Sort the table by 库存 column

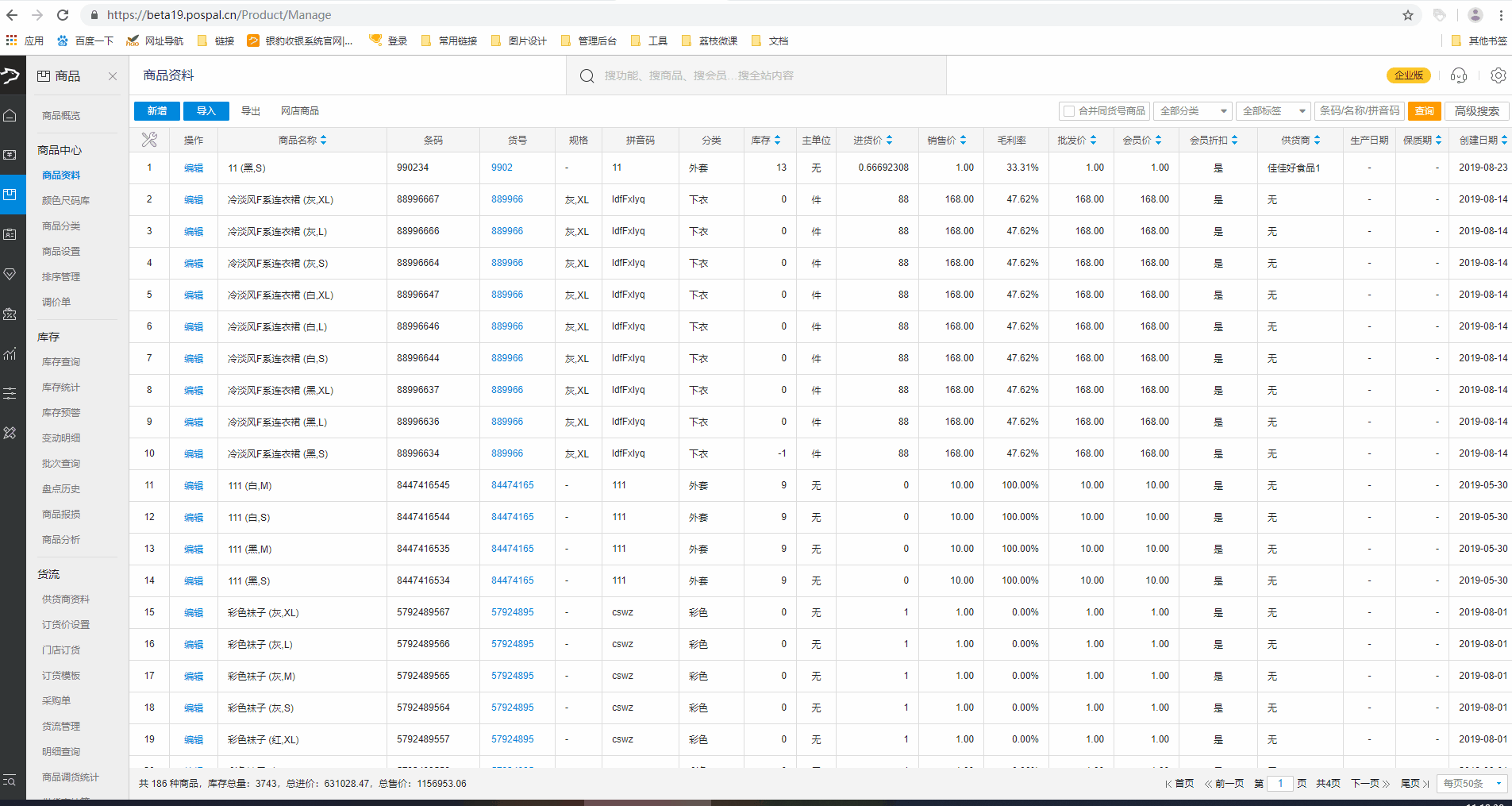[766, 141]
